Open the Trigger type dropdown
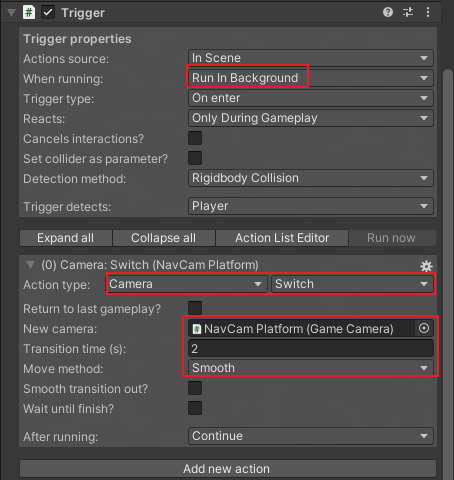Viewport: 454px width, 480px height. coord(311,98)
